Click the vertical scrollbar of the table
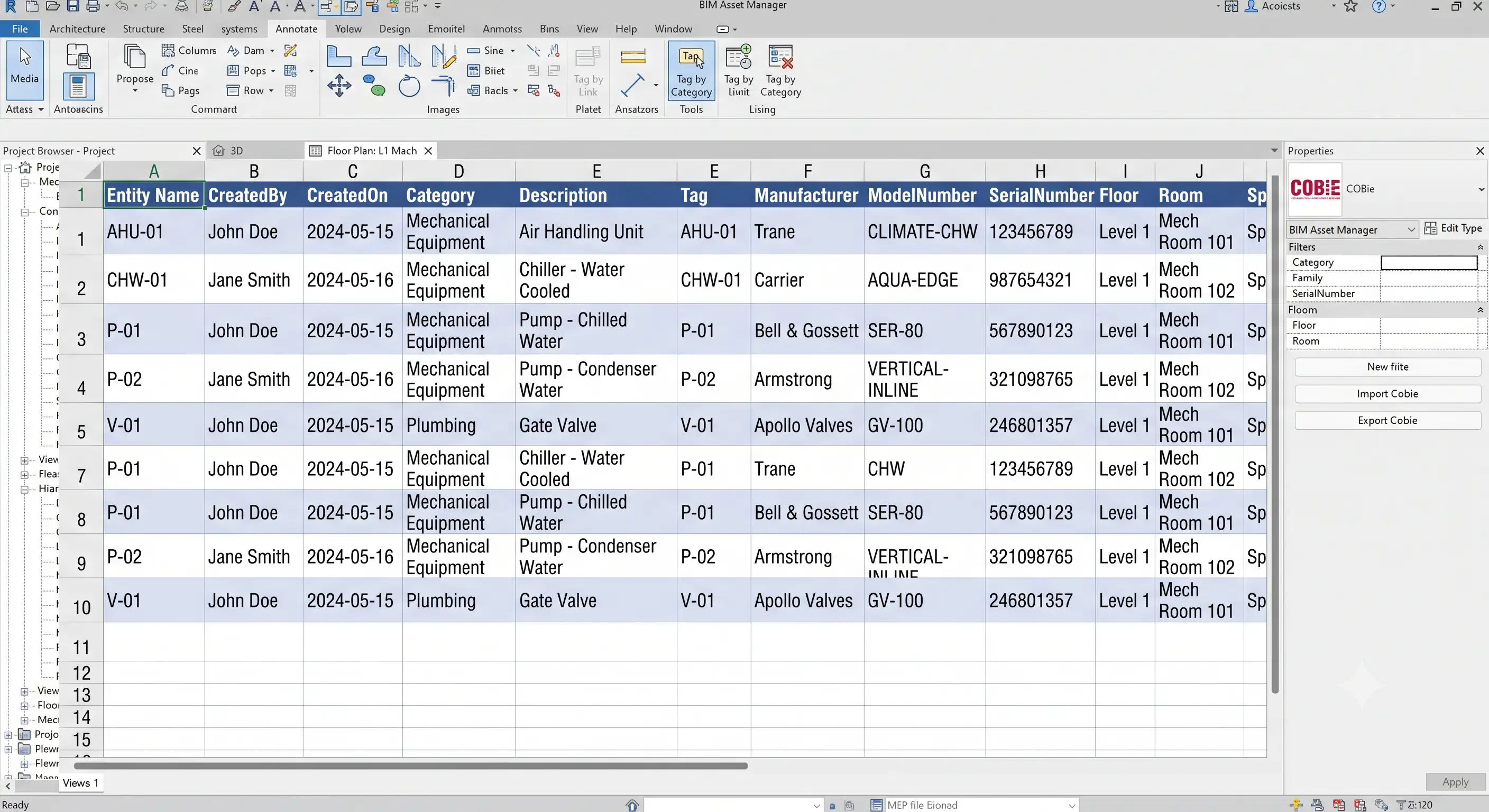Viewport: 1489px width, 812px height. 1274,433
